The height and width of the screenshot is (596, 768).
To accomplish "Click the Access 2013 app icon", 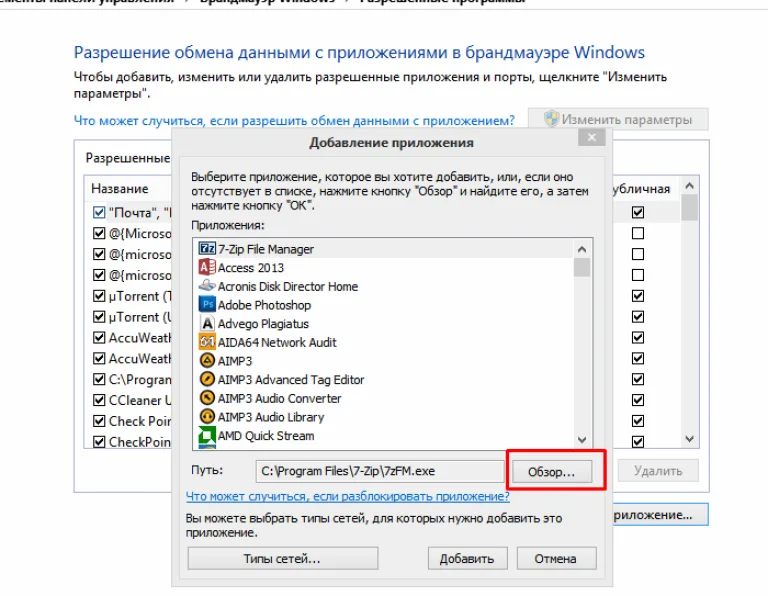I will [207, 267].
